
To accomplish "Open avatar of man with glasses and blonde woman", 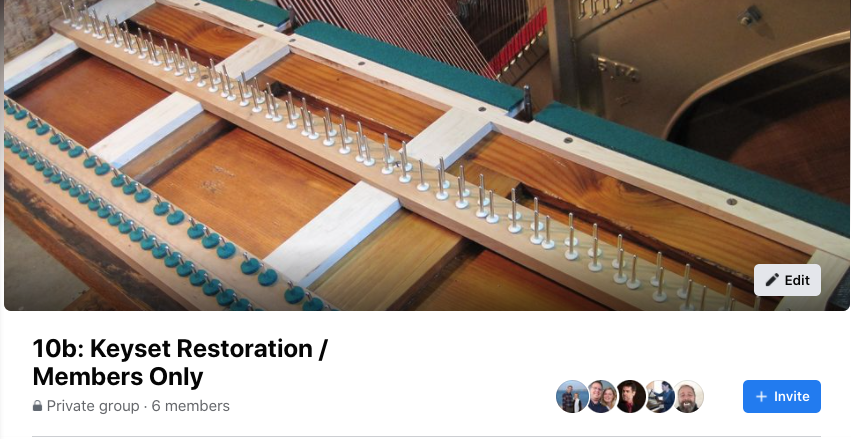I will pos(602,396).
